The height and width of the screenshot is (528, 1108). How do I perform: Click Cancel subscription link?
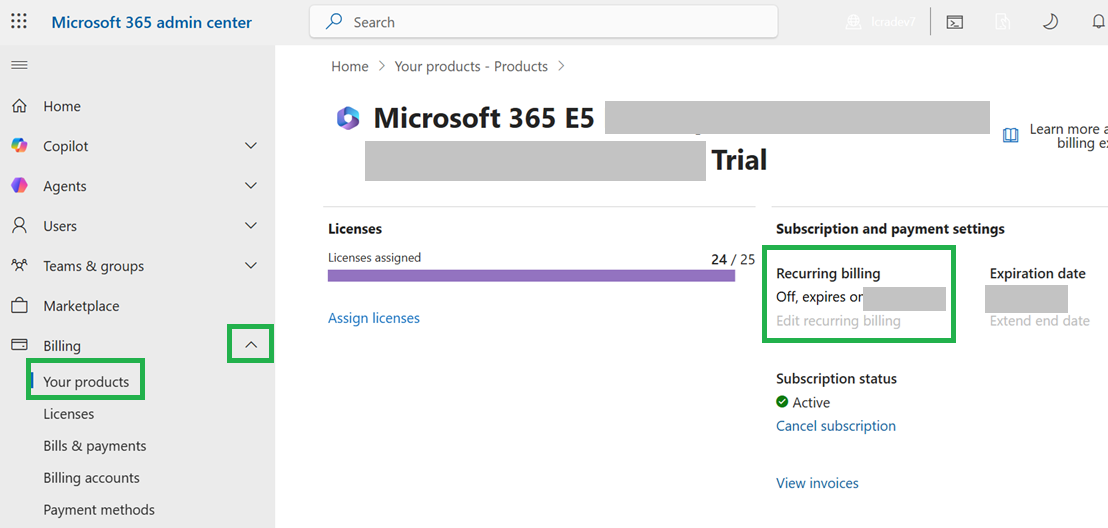836,426
